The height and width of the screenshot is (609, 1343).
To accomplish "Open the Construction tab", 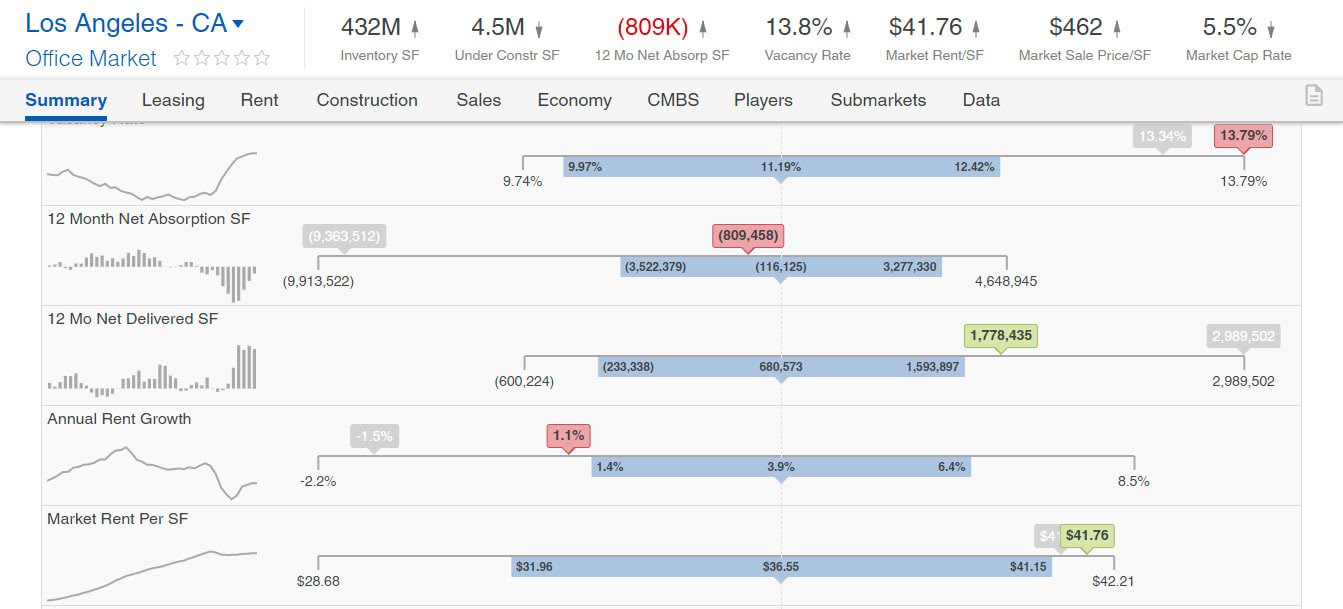I will coord(367,100).
